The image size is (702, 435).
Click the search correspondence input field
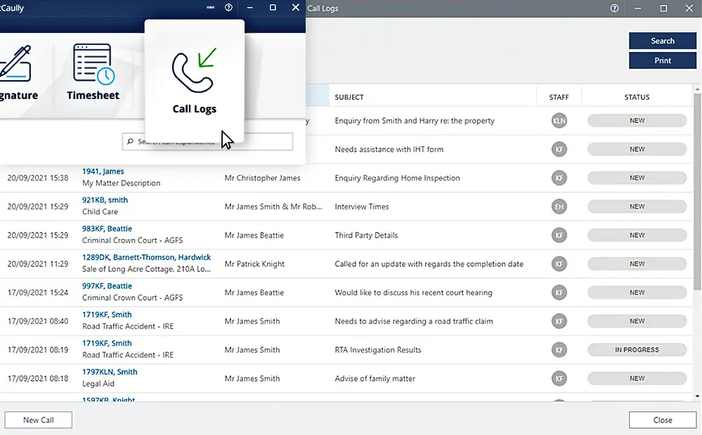(207, 141)
